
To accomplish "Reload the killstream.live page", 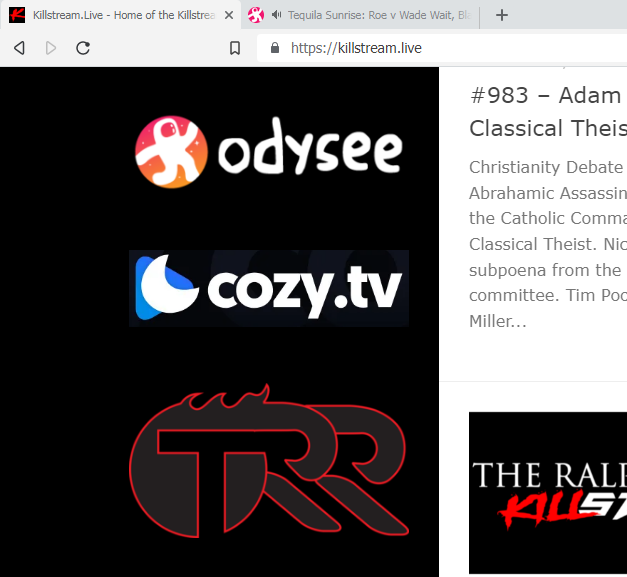I will point(83,48).
